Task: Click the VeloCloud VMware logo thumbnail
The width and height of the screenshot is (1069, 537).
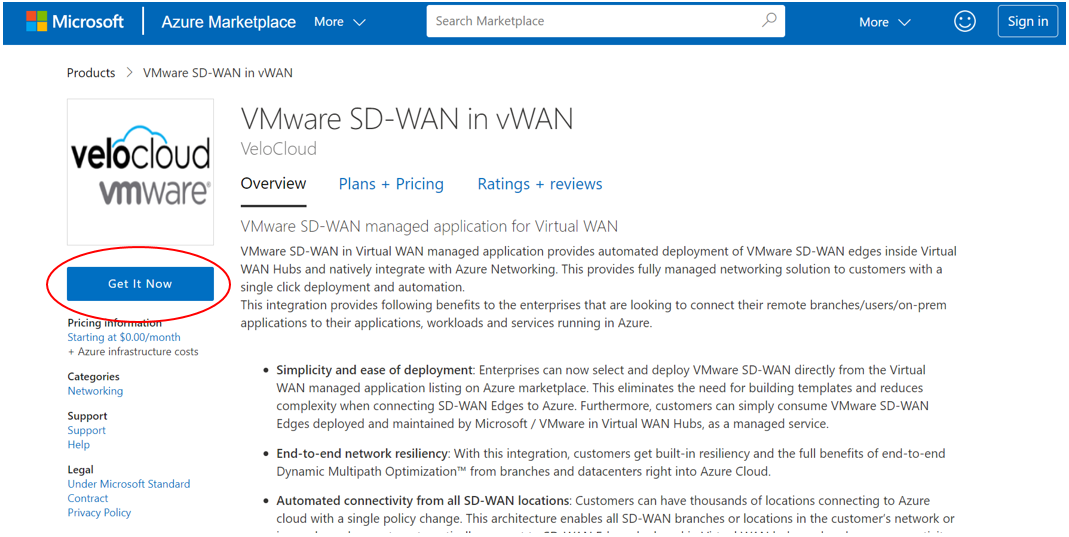Action: [140, 172]
